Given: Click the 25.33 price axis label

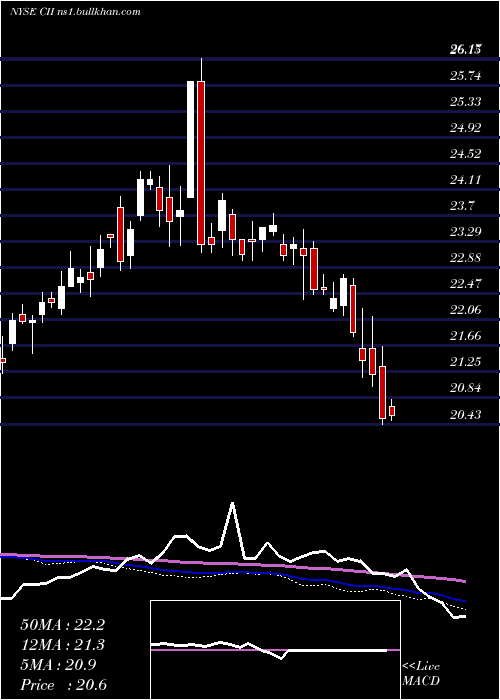Looking at the screenshot, I should coord(465,102).
